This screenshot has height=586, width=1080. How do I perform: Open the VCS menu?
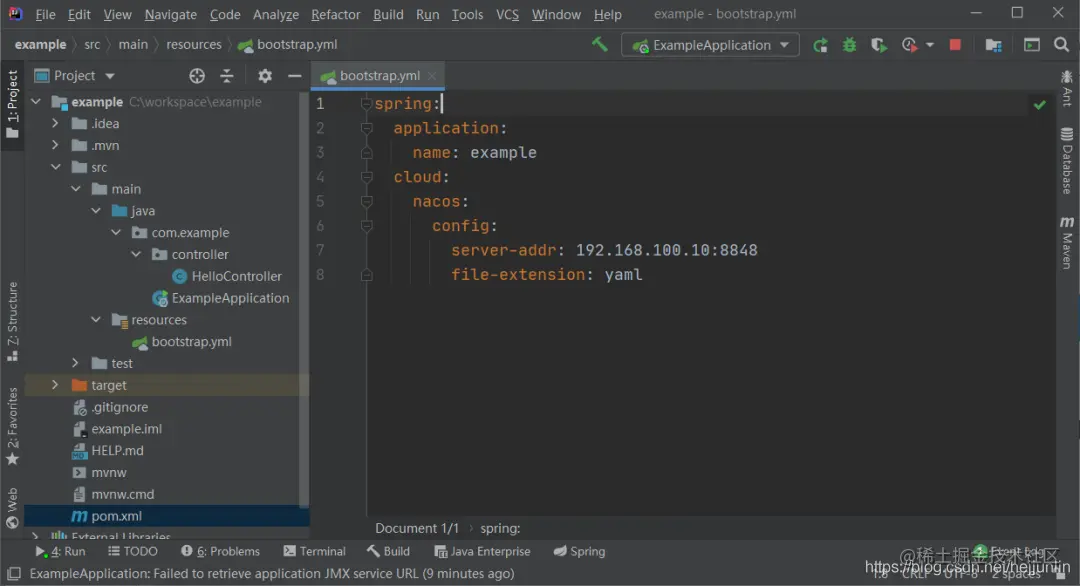[x=508, y=14]
